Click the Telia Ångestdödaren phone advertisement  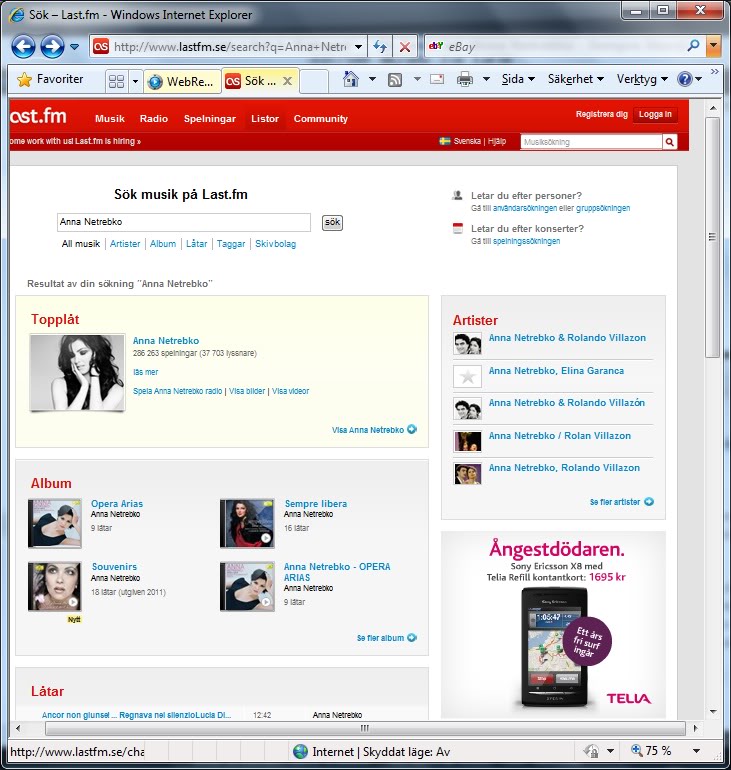point(554,625)
